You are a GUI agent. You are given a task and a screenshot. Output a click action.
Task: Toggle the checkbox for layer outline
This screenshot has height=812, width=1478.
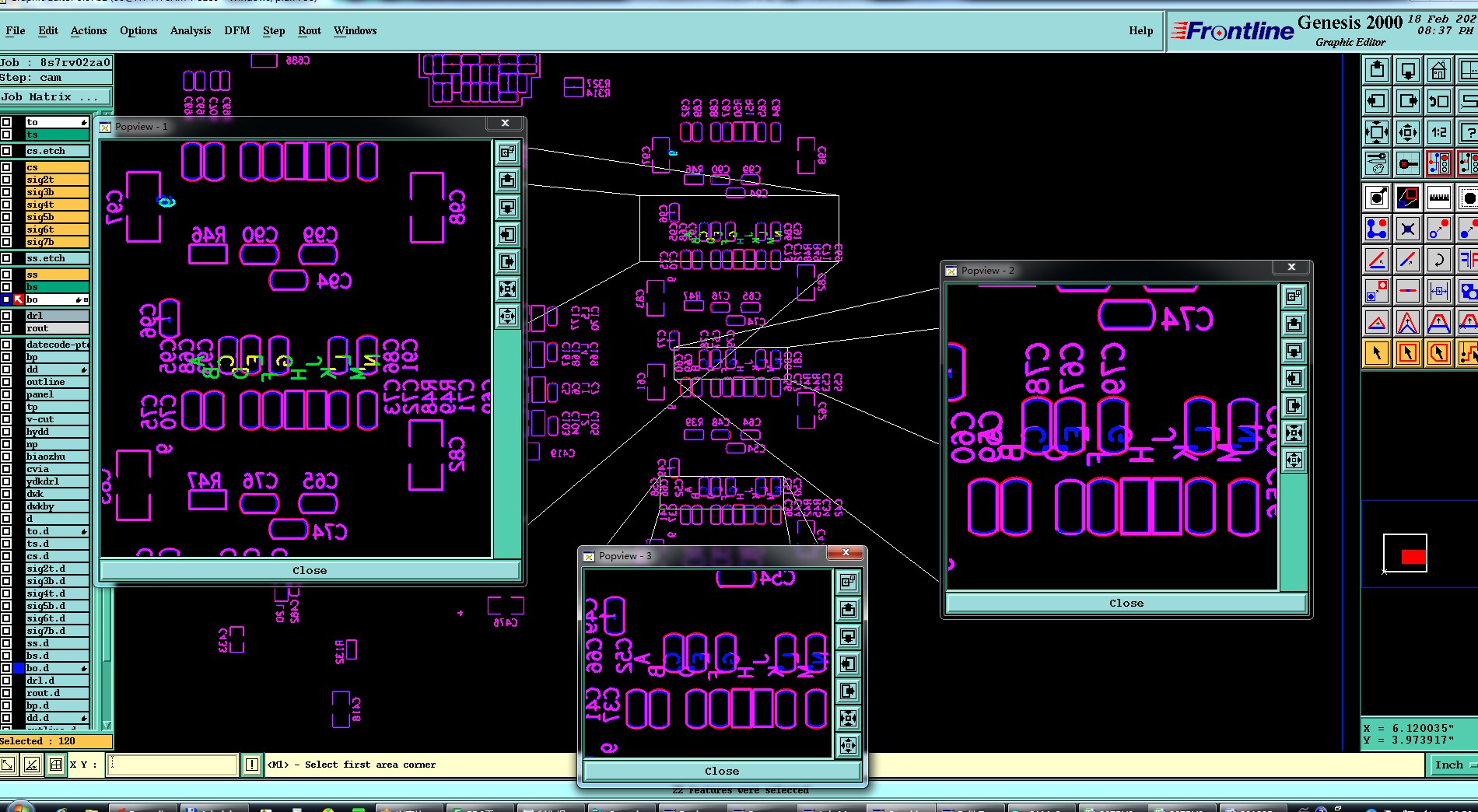click(x=6, y=382)
